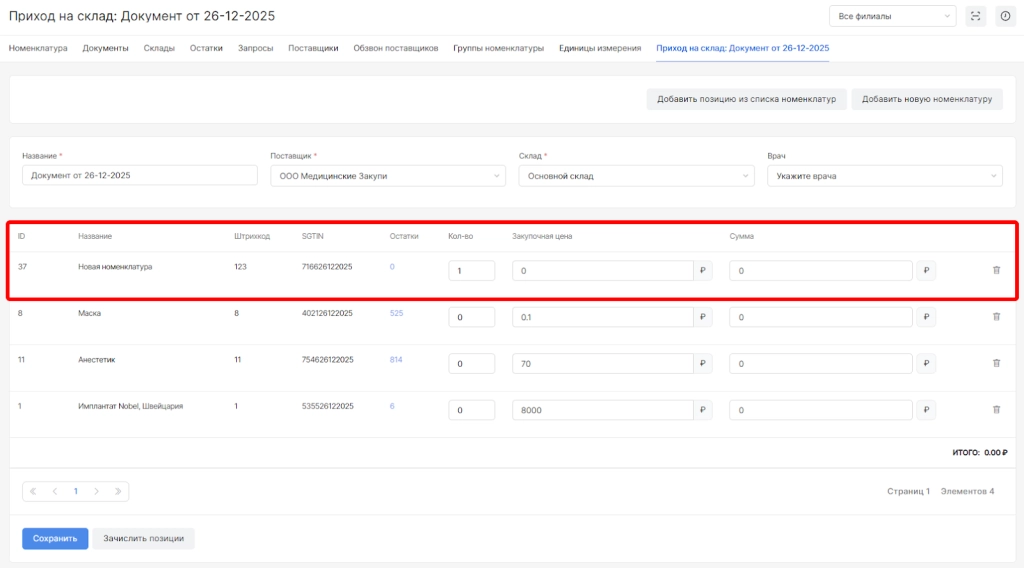Delete the Новая номенклатура row with trash icon
Screen dimensions: 1024x568
pos(996,271)
